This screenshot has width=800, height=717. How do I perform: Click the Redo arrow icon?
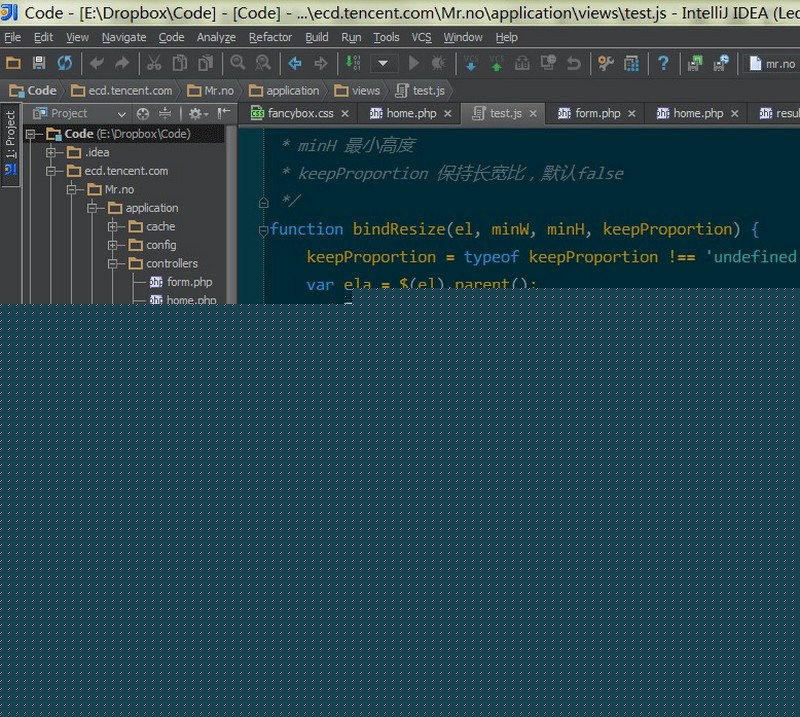point(122,63)
